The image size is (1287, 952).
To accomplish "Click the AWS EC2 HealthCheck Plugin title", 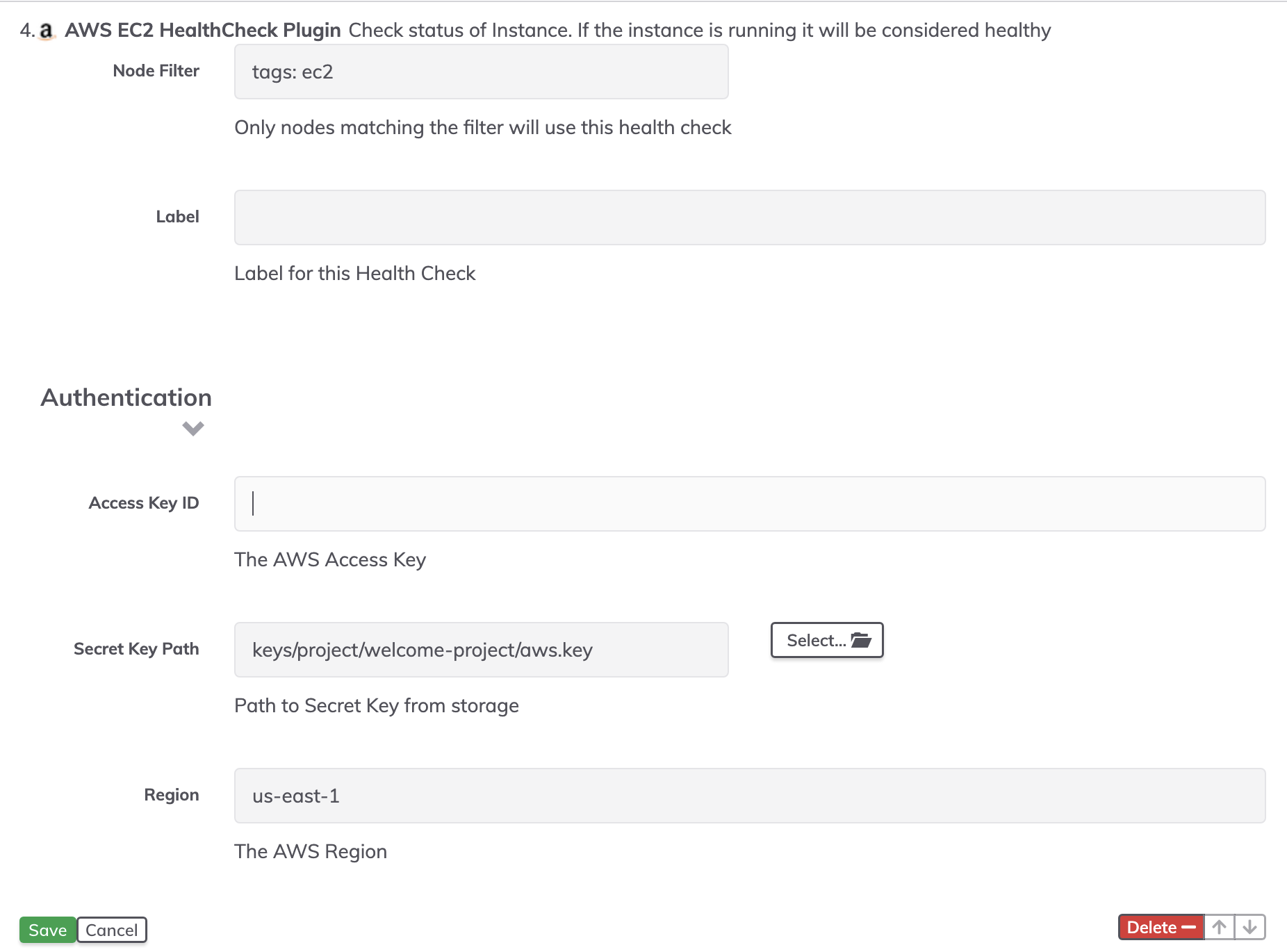I will coord(203,31).
